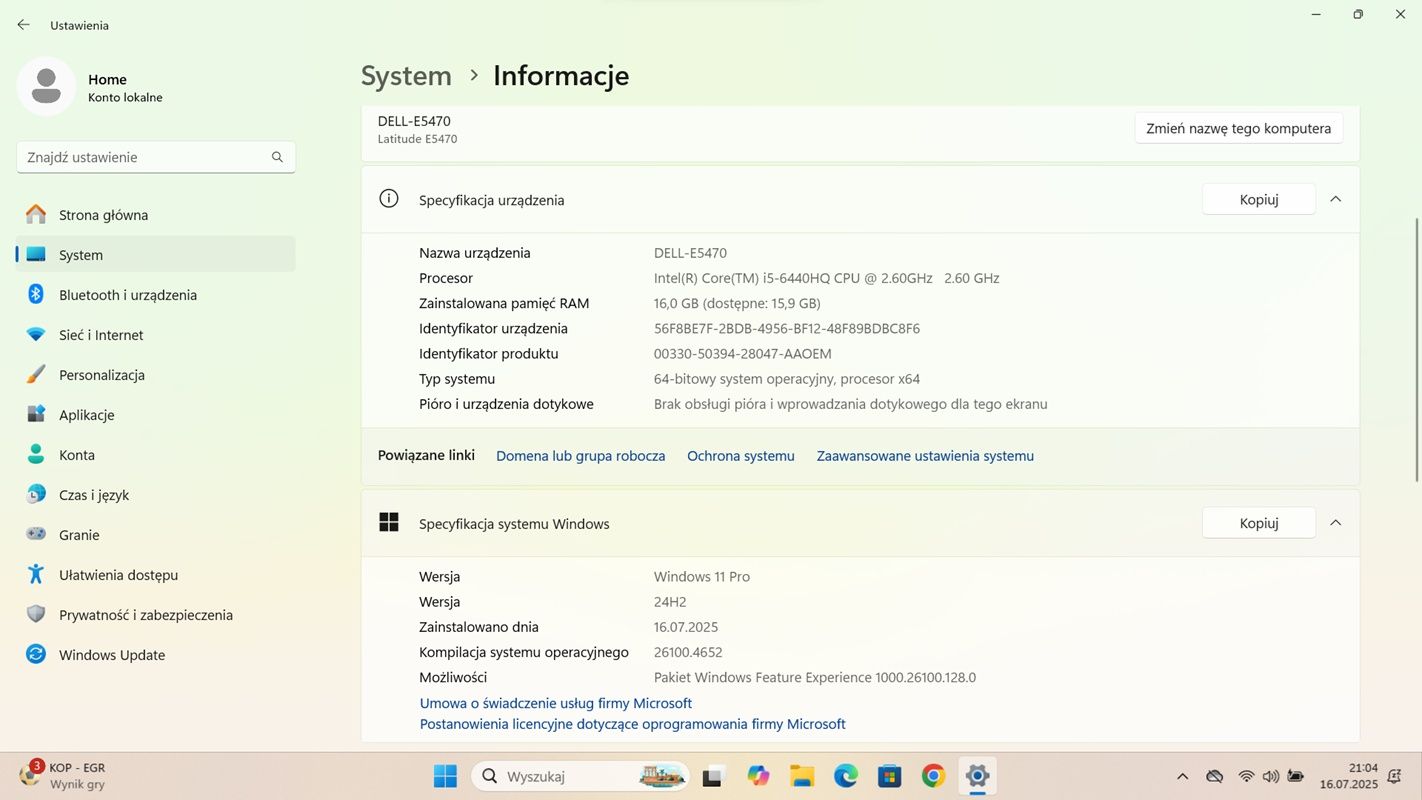Open Domena lub grupa robocza link
Viewport: 1422px width, 800px height.
(x=581, y=456)
